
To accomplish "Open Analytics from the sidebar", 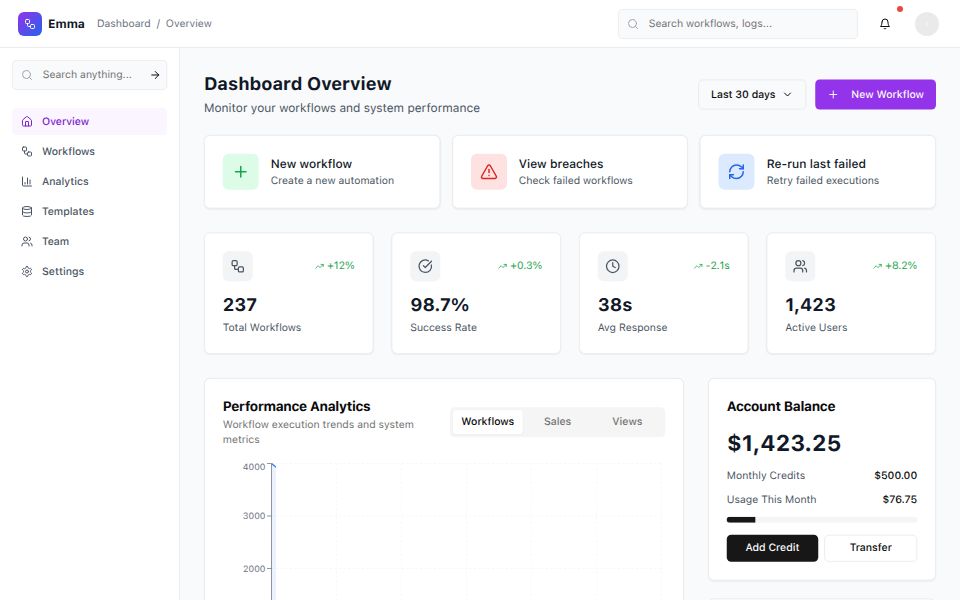I will (28, 181).
